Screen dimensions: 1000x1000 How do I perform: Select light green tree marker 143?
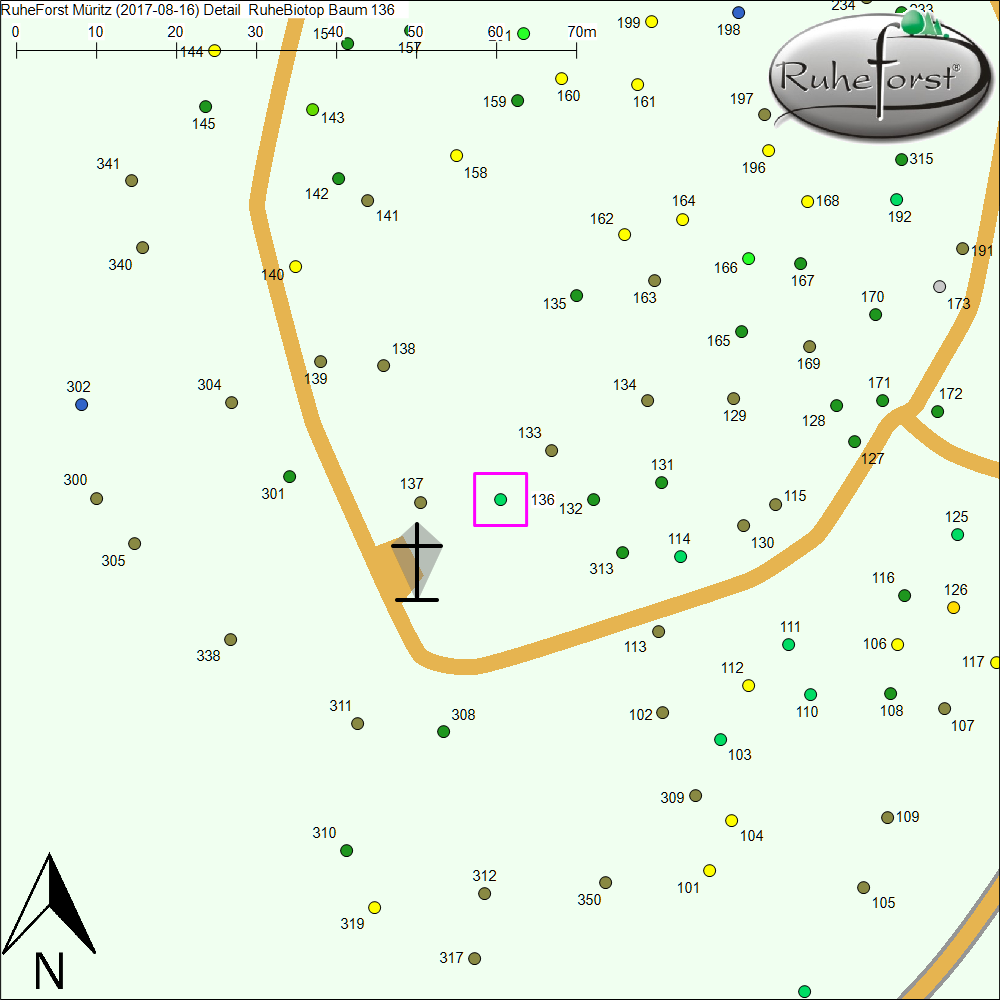tap(312, 109)
